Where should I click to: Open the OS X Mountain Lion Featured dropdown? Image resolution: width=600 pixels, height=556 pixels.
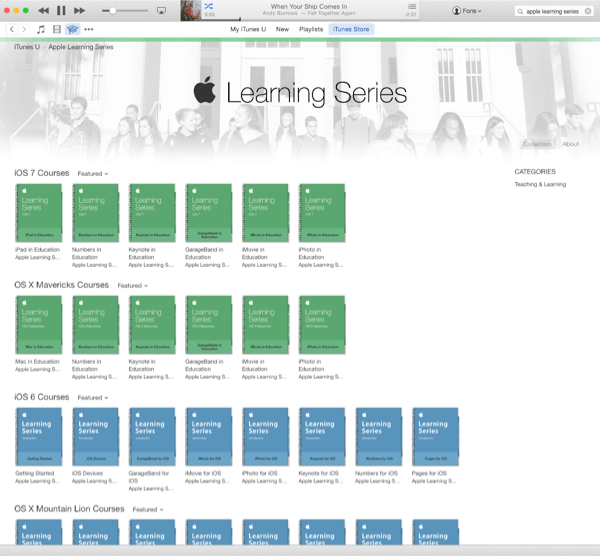148,509
